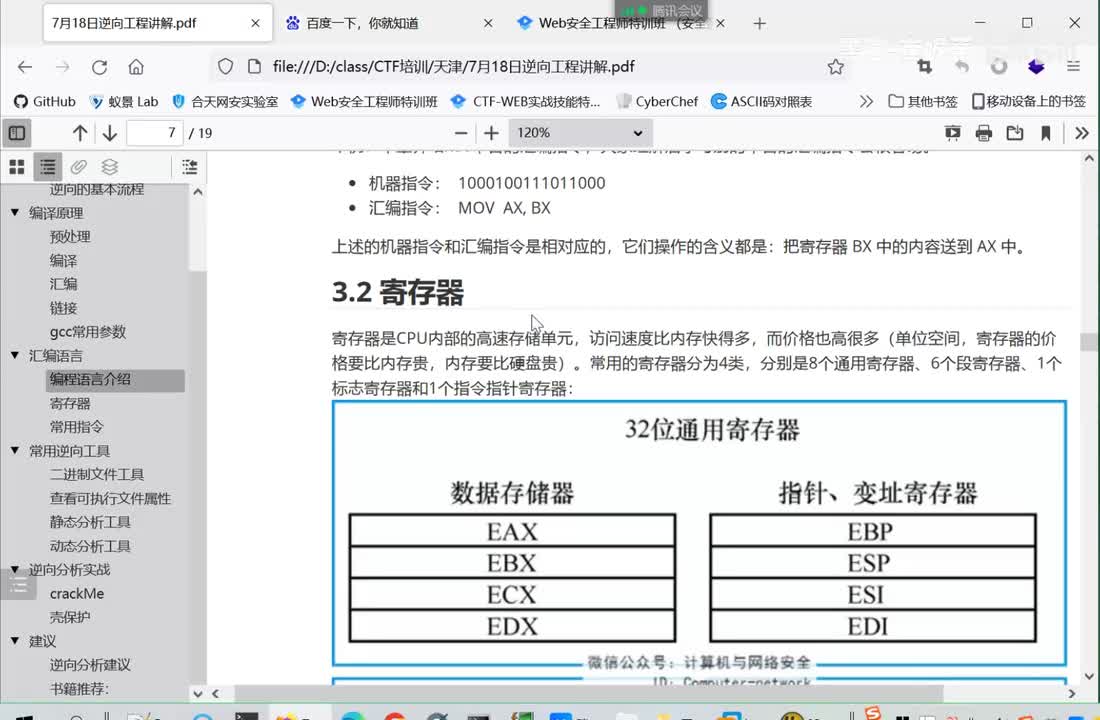Open 其他书签 folder
Viewport: 1100px width, 720px height.
(x=923, y=102)
